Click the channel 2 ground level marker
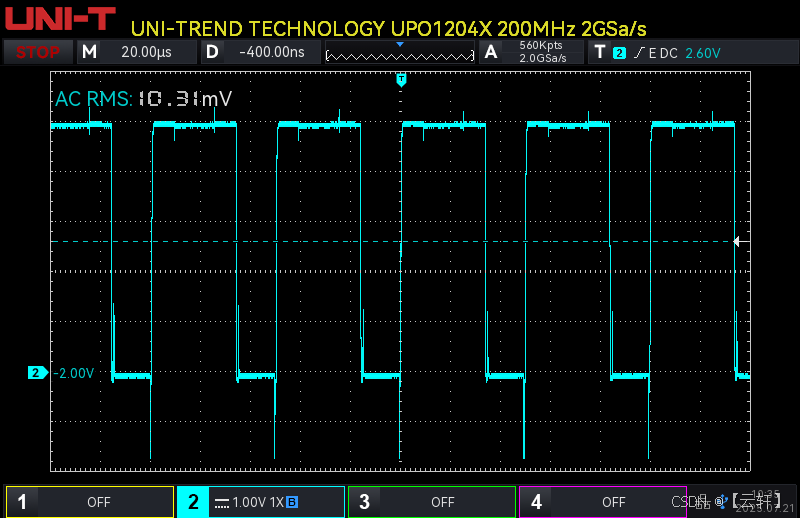800x518 pixels. [37, 373]
